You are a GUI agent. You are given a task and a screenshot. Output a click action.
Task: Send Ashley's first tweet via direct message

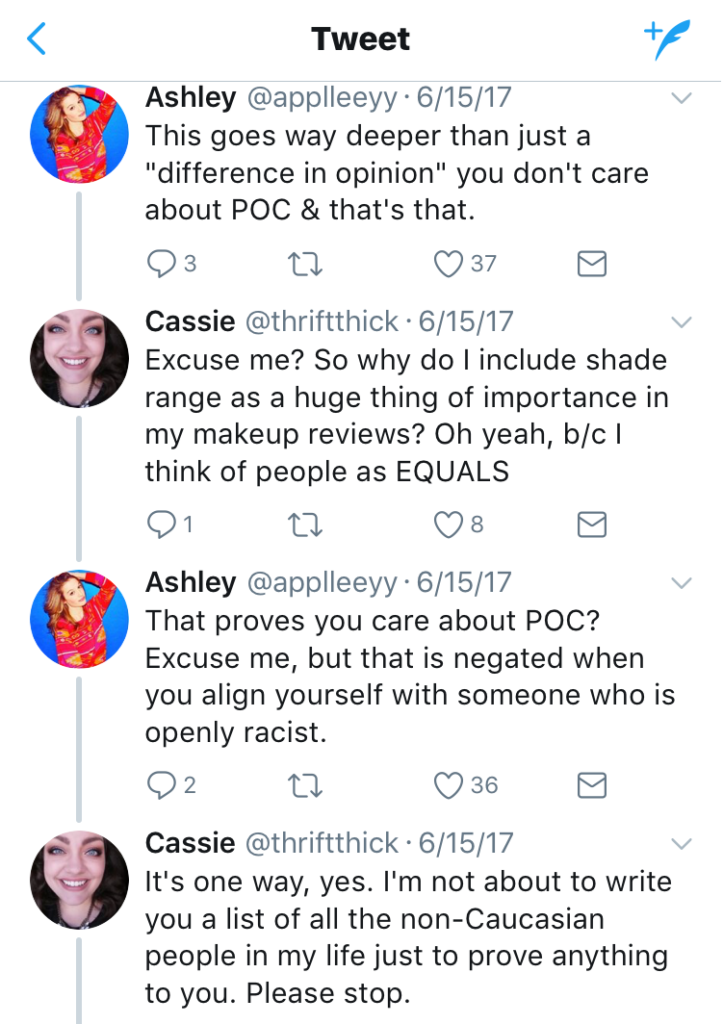[593, 263]
